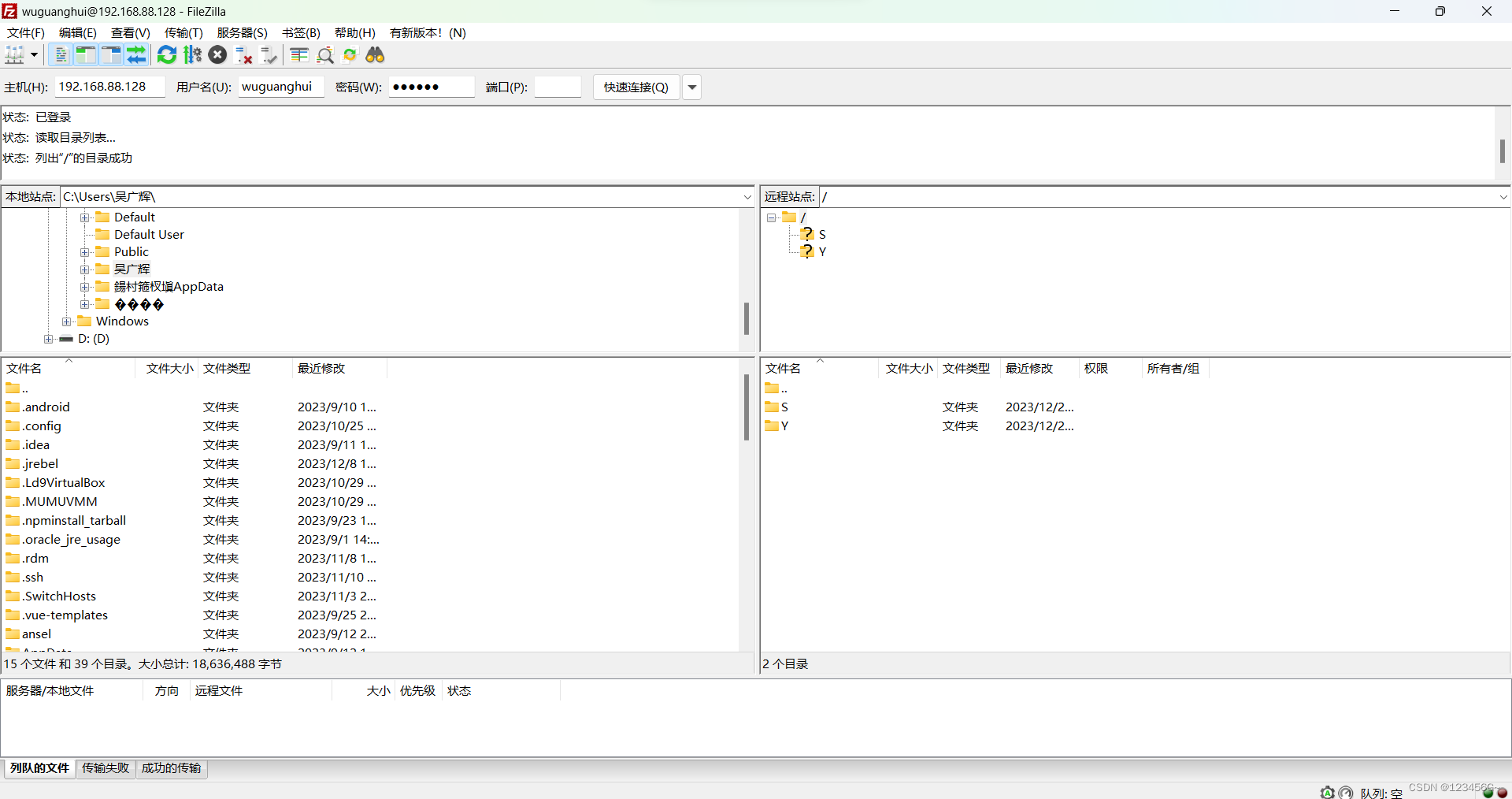The width and height of the screenshot is (1512, 799).
Task: Open the 查看(V) menu
Action: 131,33
